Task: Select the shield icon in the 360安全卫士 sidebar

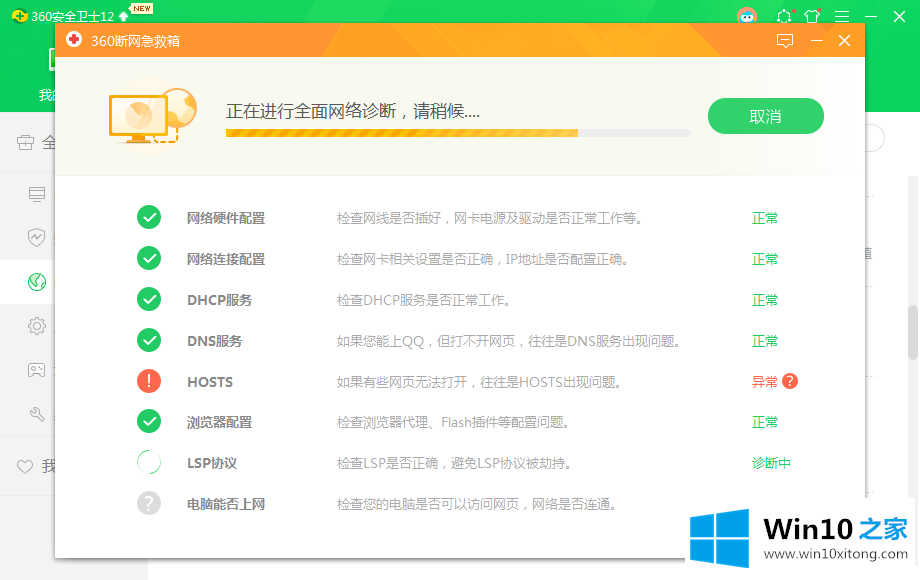Action: [x=36, y=237]
